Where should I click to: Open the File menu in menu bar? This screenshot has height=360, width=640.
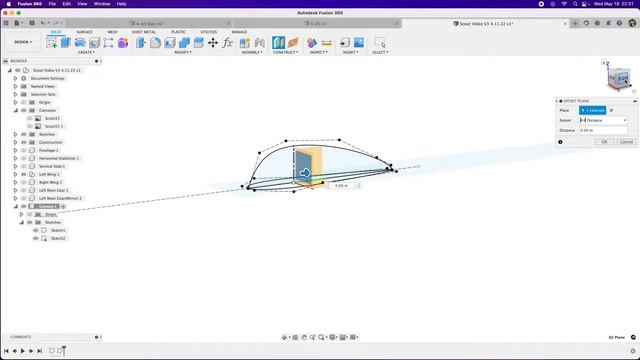point(52,4)
